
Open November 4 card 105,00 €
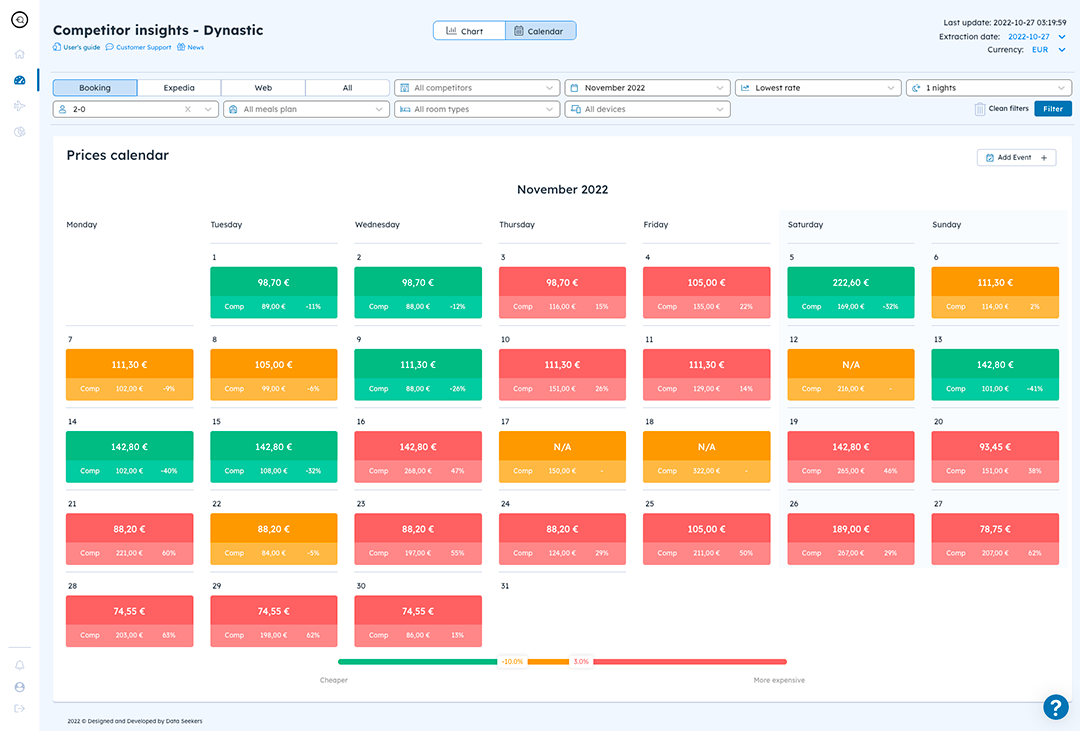point(707,292)
